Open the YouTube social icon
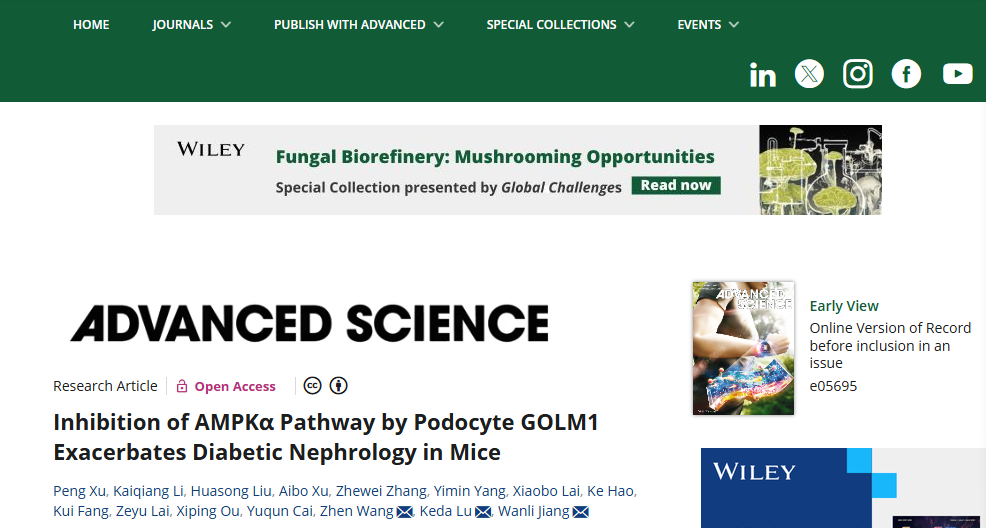Image resolution: width=986 pixels, height=528 pixels. (958, 74)
